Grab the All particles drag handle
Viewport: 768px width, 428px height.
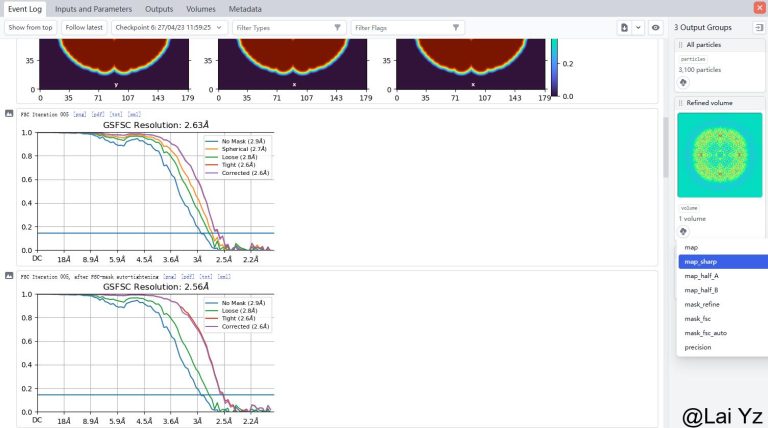681,46
